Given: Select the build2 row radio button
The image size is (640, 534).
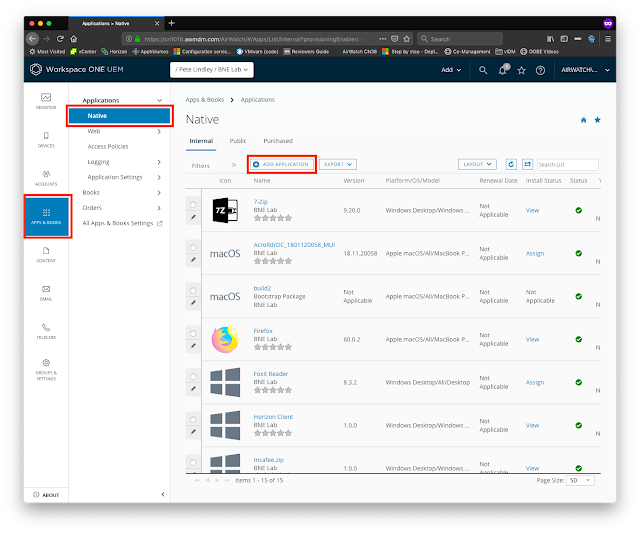Looking at the screenshot, I should coord(193,290).
